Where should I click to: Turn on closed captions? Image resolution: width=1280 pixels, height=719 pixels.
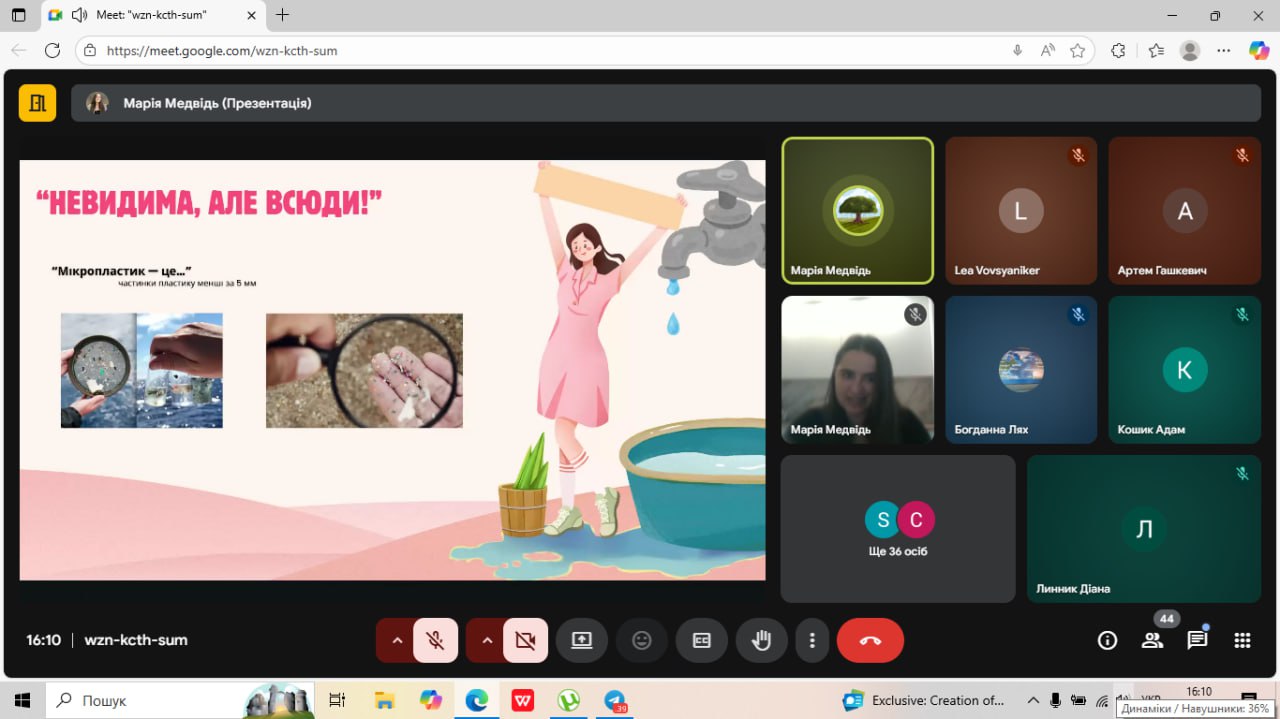click(701, 641)
